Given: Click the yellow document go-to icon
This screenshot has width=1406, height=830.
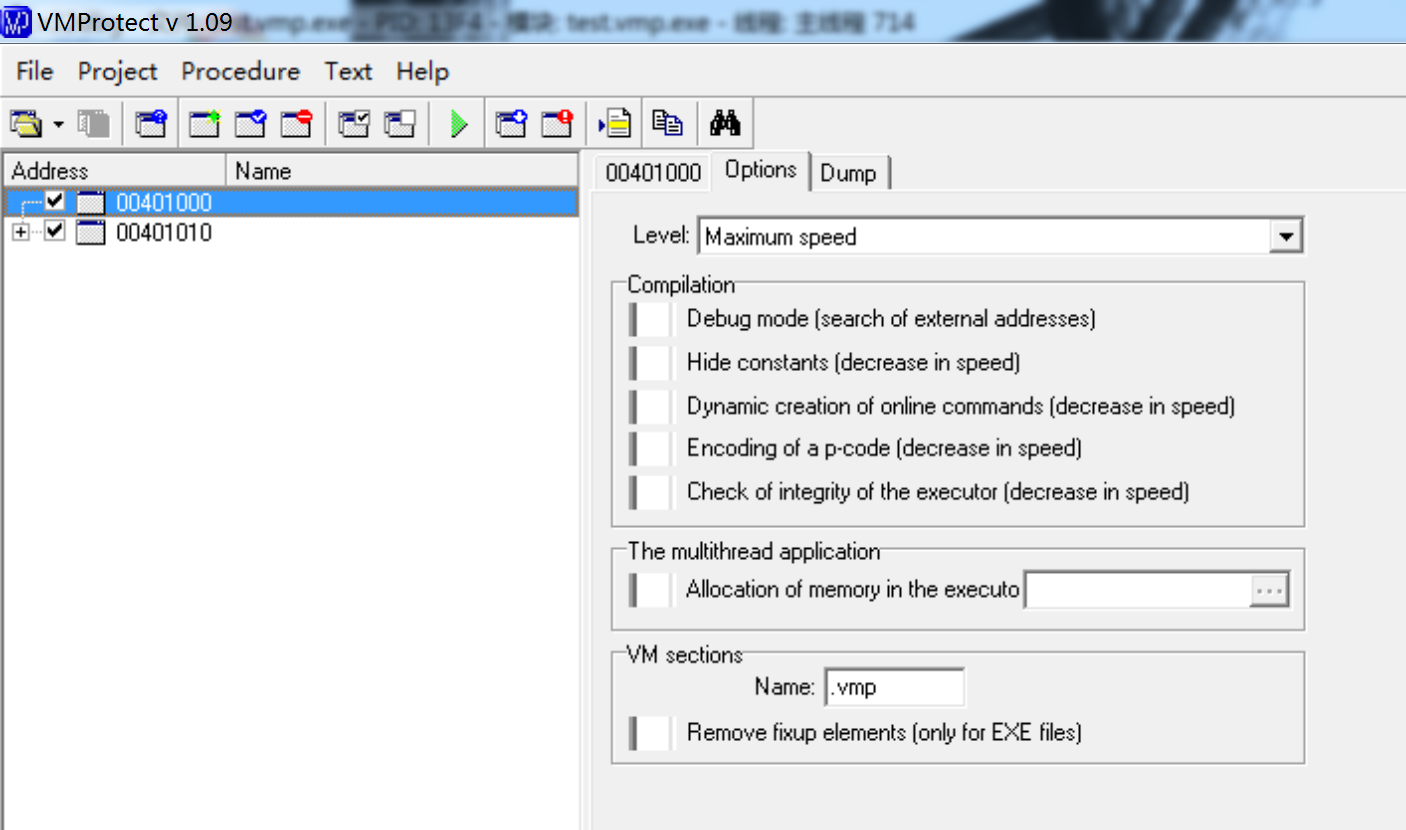Looking at the screenshot, I should pos(616,124).
